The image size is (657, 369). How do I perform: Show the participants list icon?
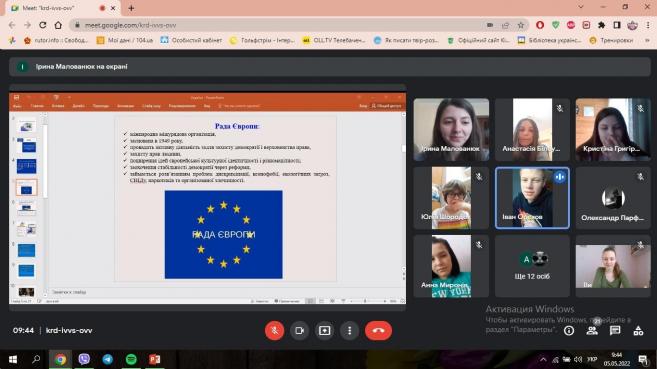[x=592, y=330]
